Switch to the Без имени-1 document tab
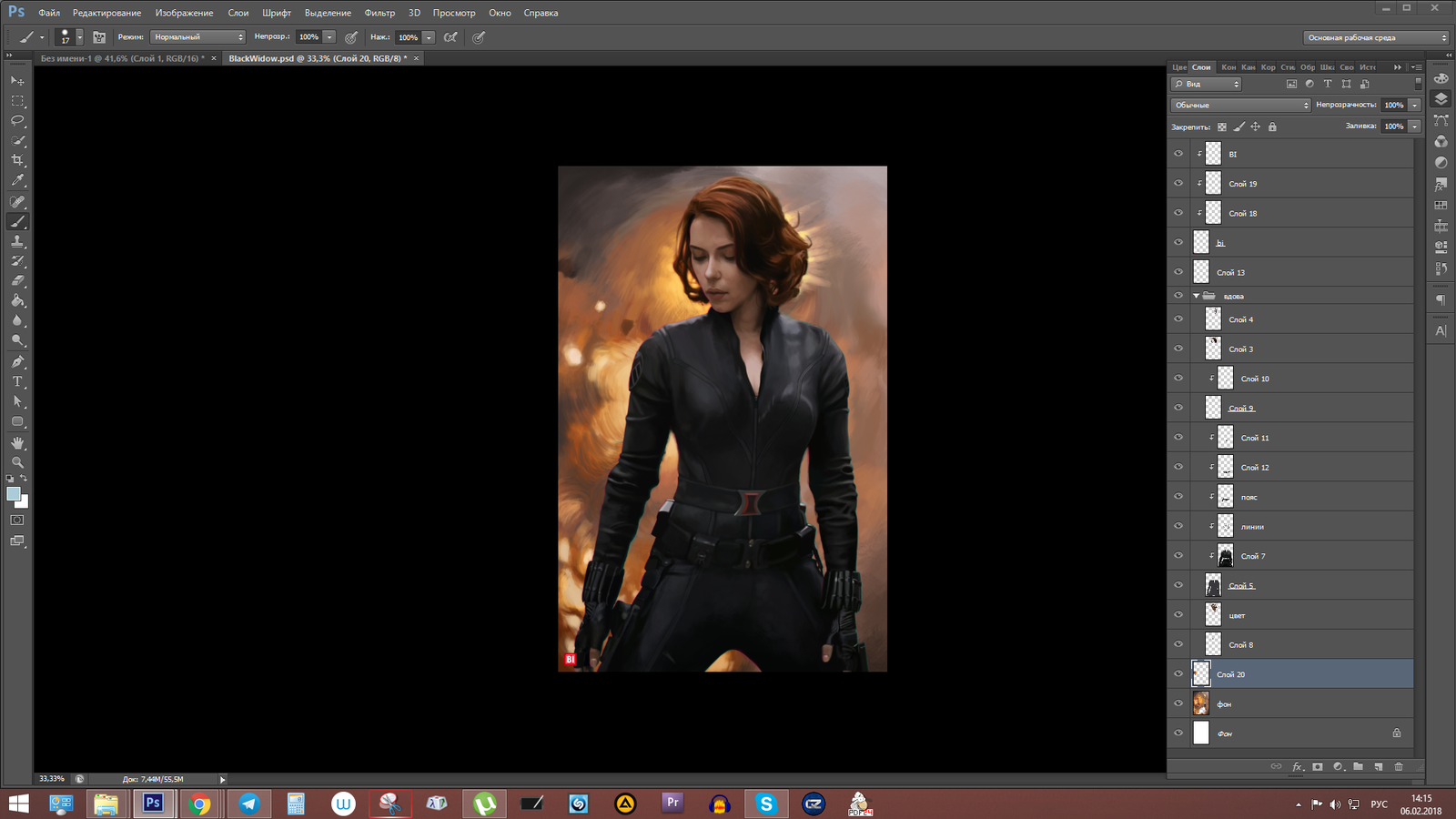Image resolution: width=1456 pixels, height=819 pixels. tap(122, 58)
